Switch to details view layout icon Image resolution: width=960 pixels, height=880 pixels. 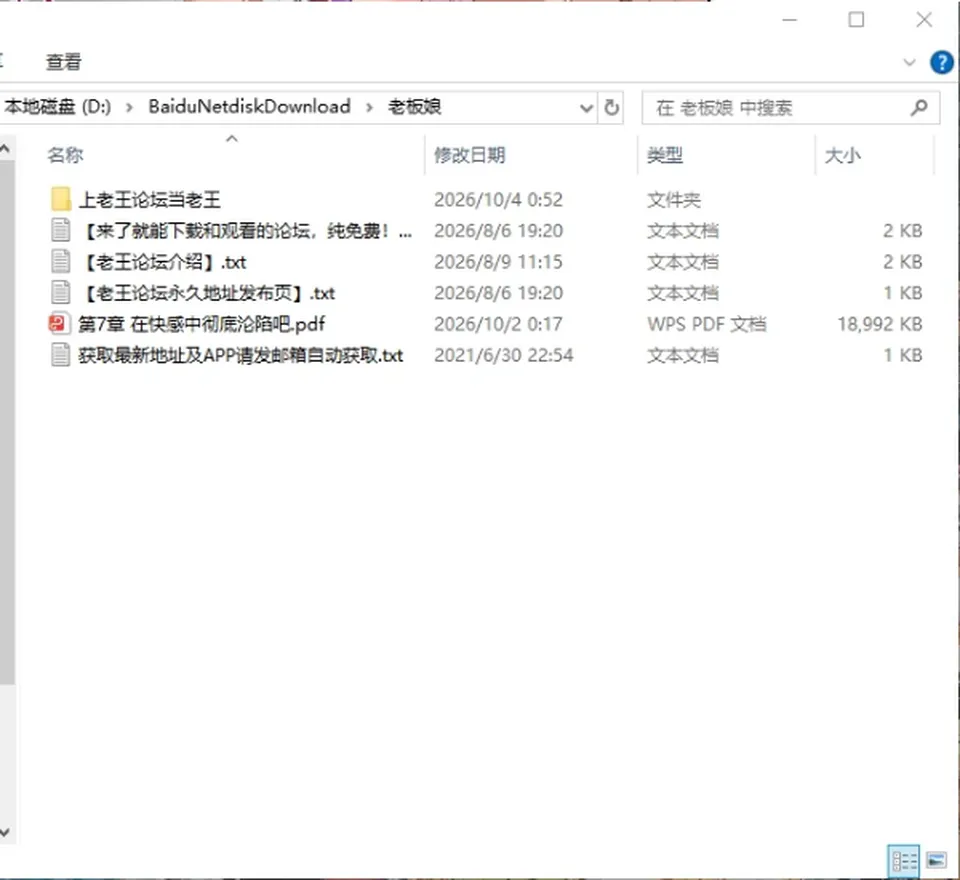[x=904, y=861]
